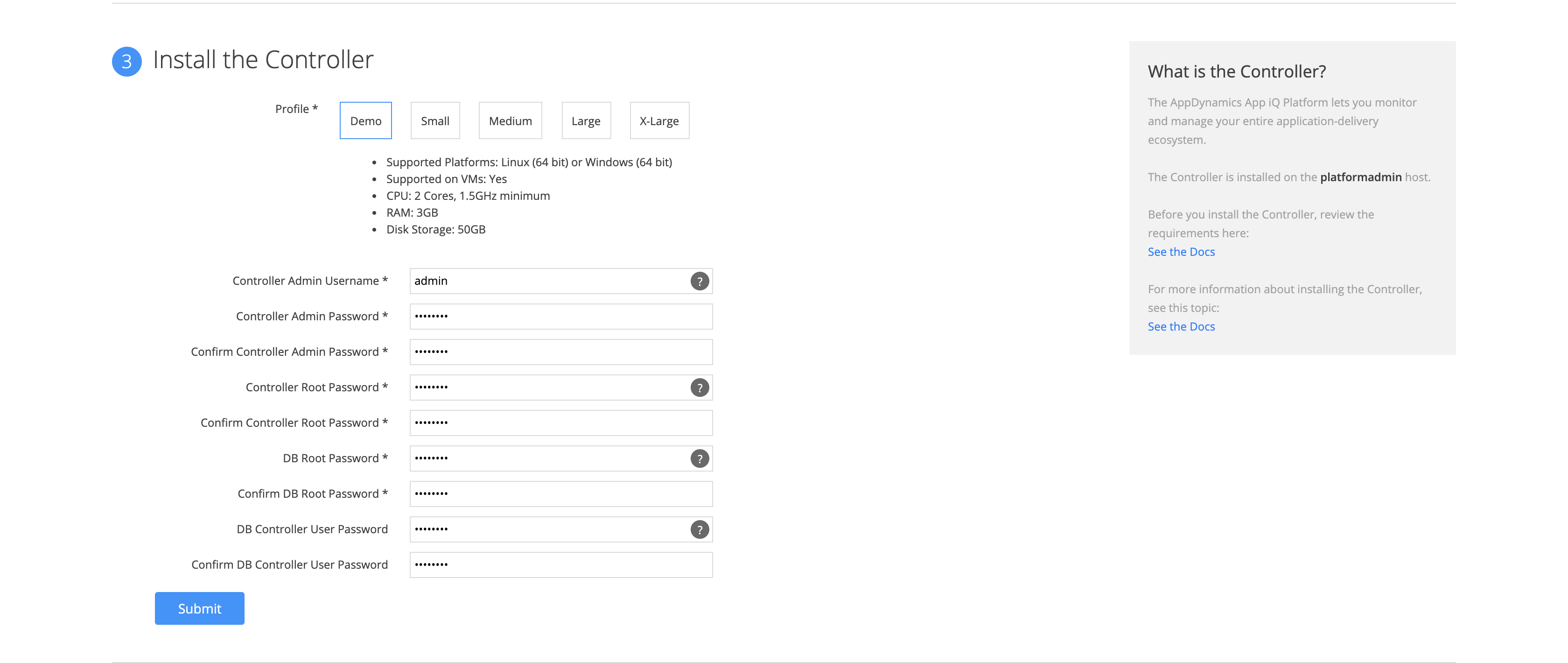Choose the X-Large profile
1568x663 pixels.
[x=659, y=120]
